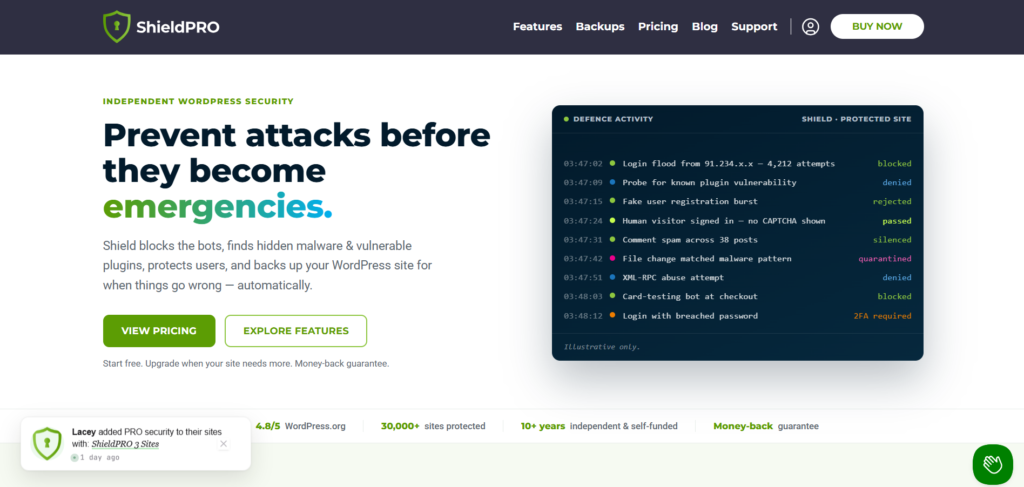Screen dimensions: 1024x487
Task: Open the Blog link in navigation
Action: pos(705,27)
